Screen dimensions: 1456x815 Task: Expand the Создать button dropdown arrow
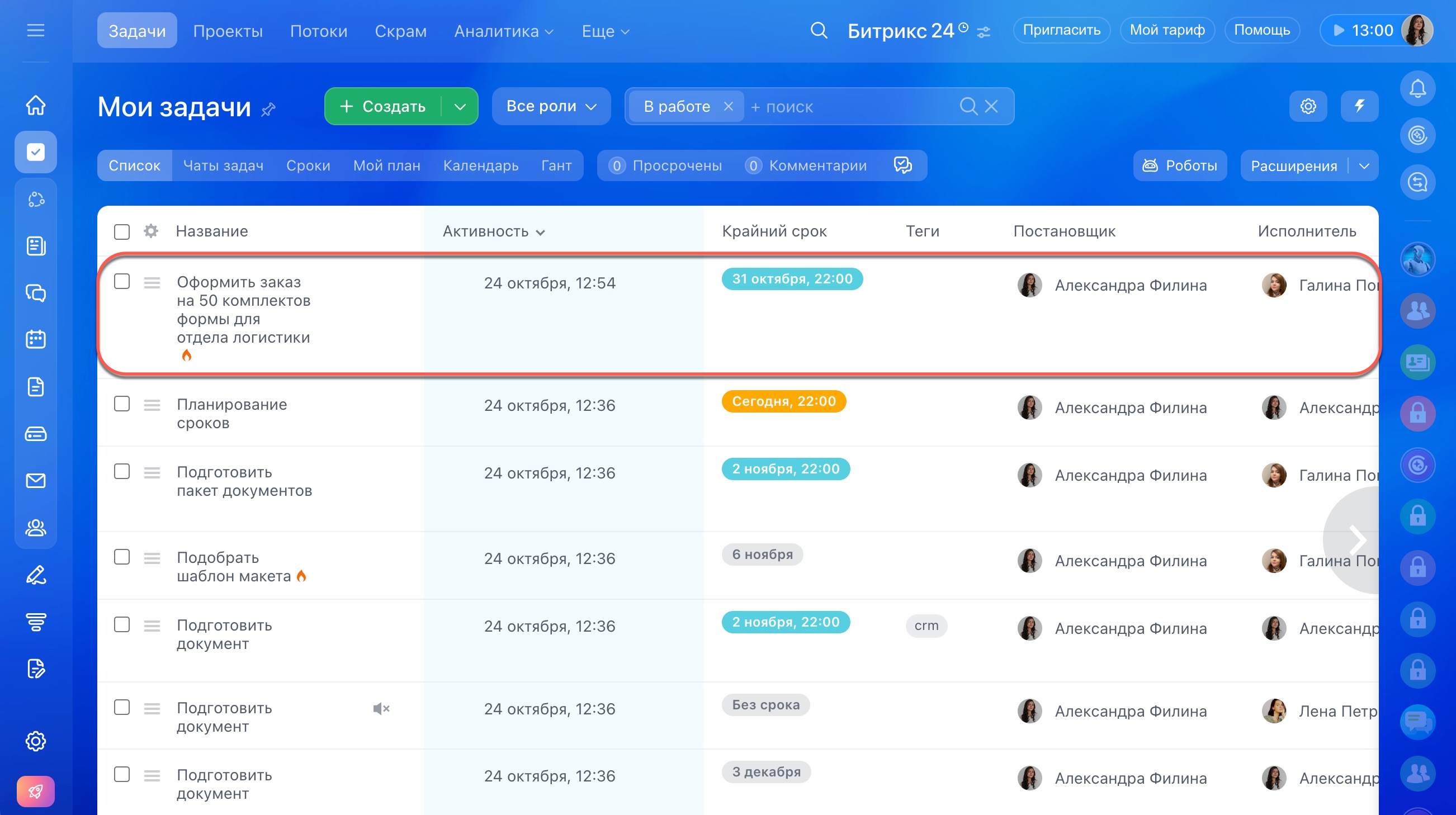point(460,106)
